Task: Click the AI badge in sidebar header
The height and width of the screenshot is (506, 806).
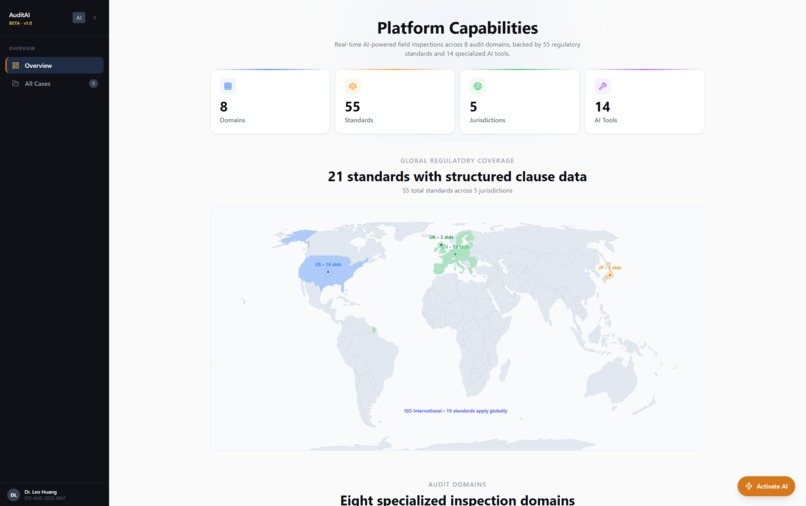Action: [79, 17]
